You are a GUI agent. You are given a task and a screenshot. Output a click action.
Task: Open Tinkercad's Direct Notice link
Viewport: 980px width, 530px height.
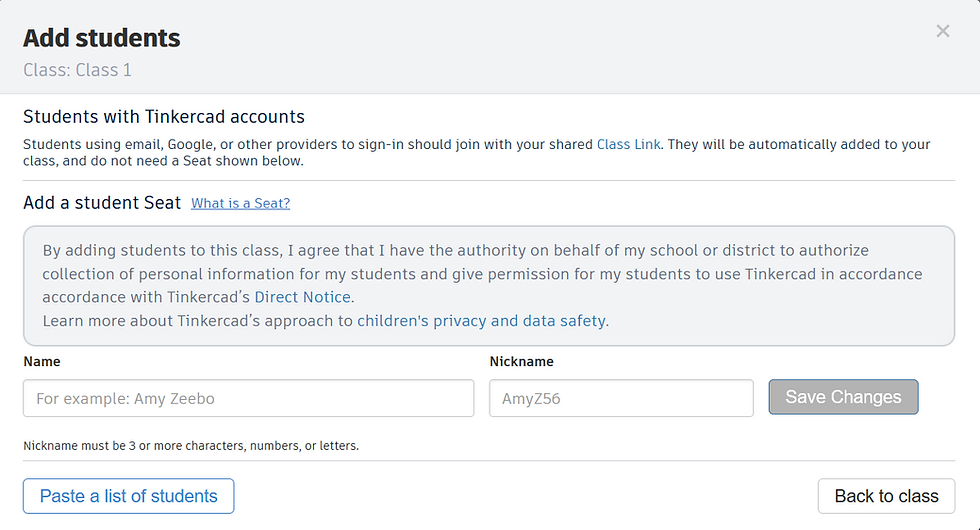[302, 297]
